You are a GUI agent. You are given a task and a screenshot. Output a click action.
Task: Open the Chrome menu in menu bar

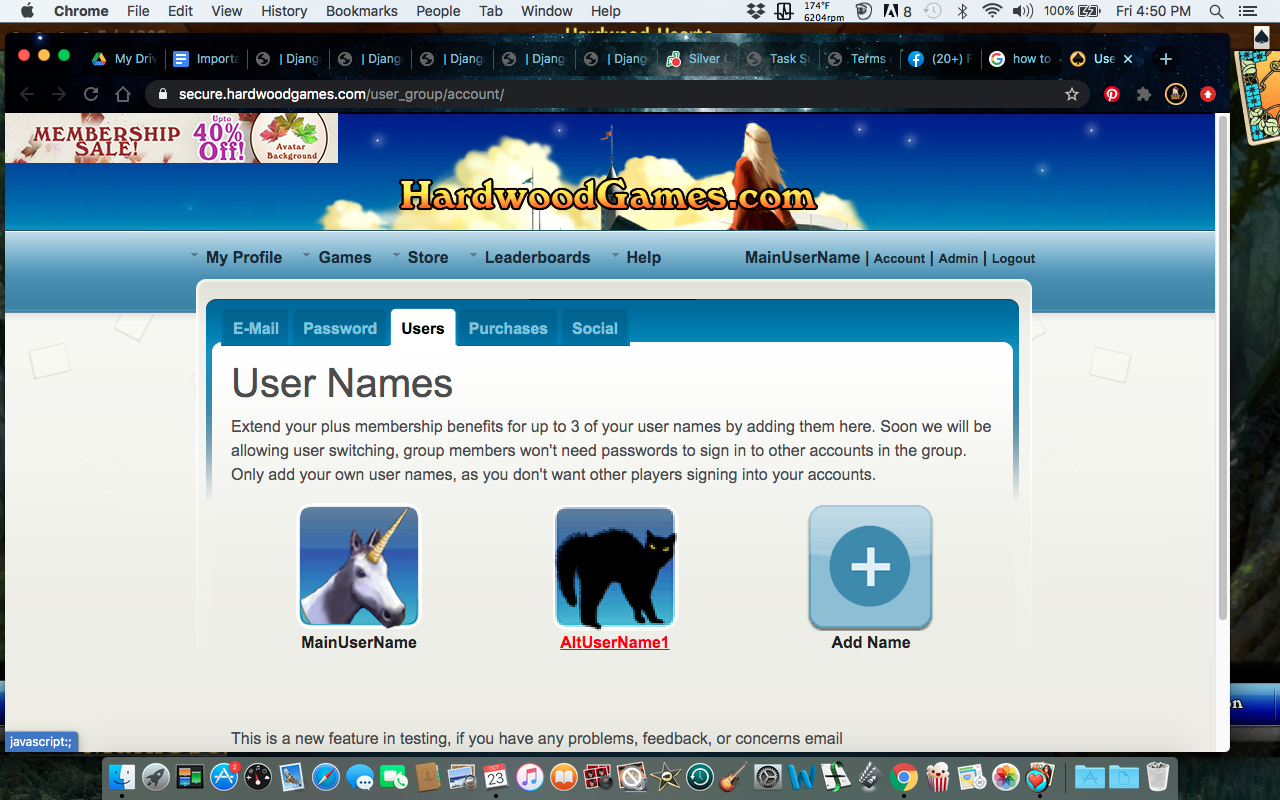(80, 11)
